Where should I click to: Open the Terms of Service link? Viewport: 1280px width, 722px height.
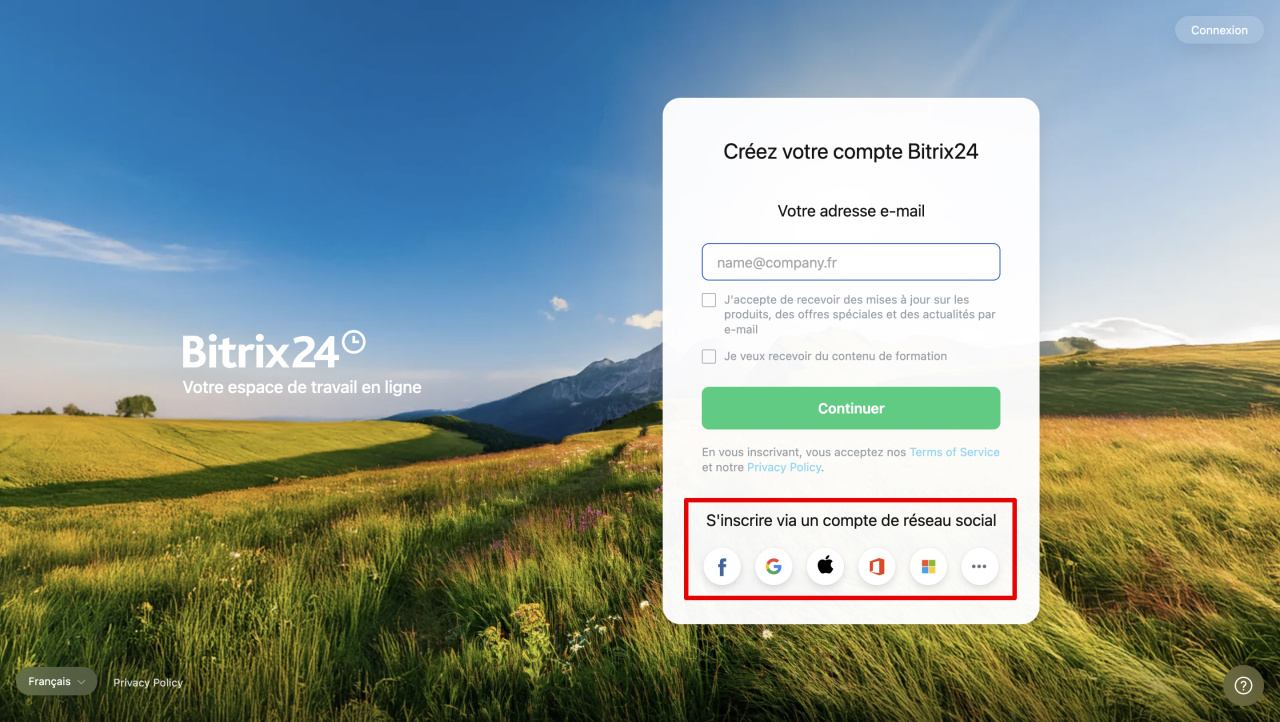click(954, 452)
